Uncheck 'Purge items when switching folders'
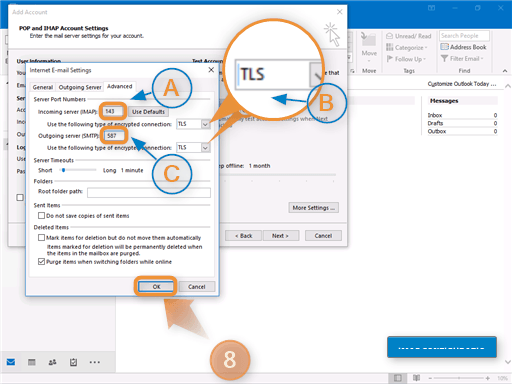512x384 pixels. coord(41,262)
